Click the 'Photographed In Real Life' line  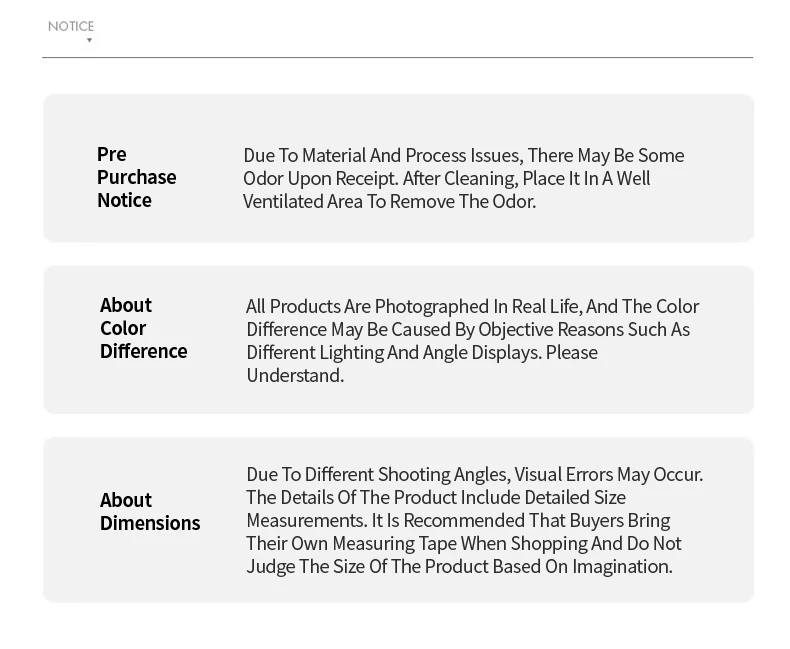point(472,306)
